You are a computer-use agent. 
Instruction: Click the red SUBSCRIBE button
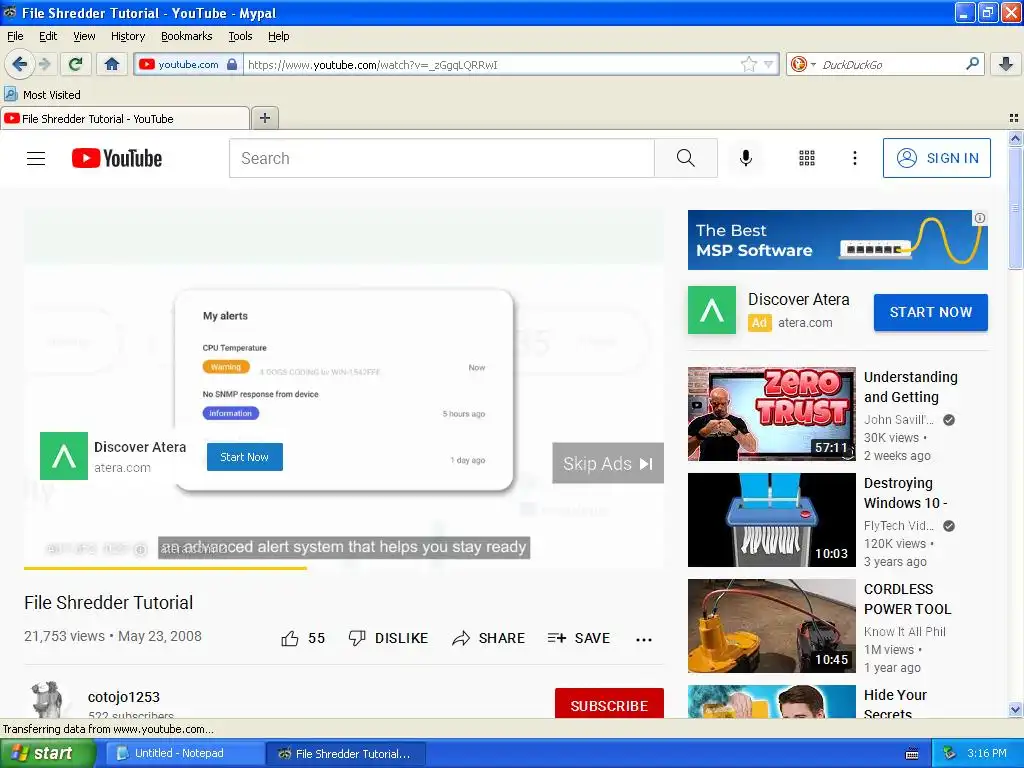609,704
